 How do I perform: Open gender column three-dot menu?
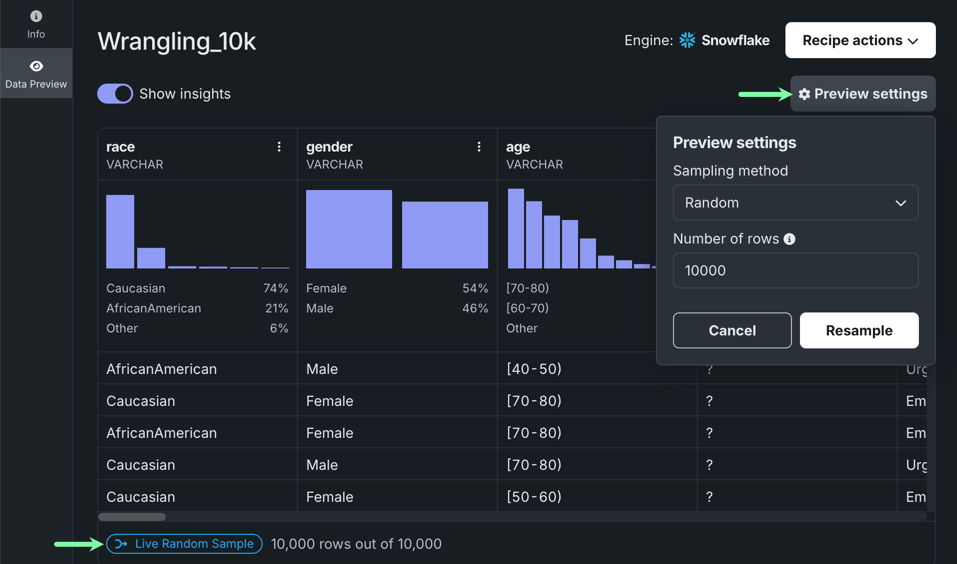[x=479, y=147]
